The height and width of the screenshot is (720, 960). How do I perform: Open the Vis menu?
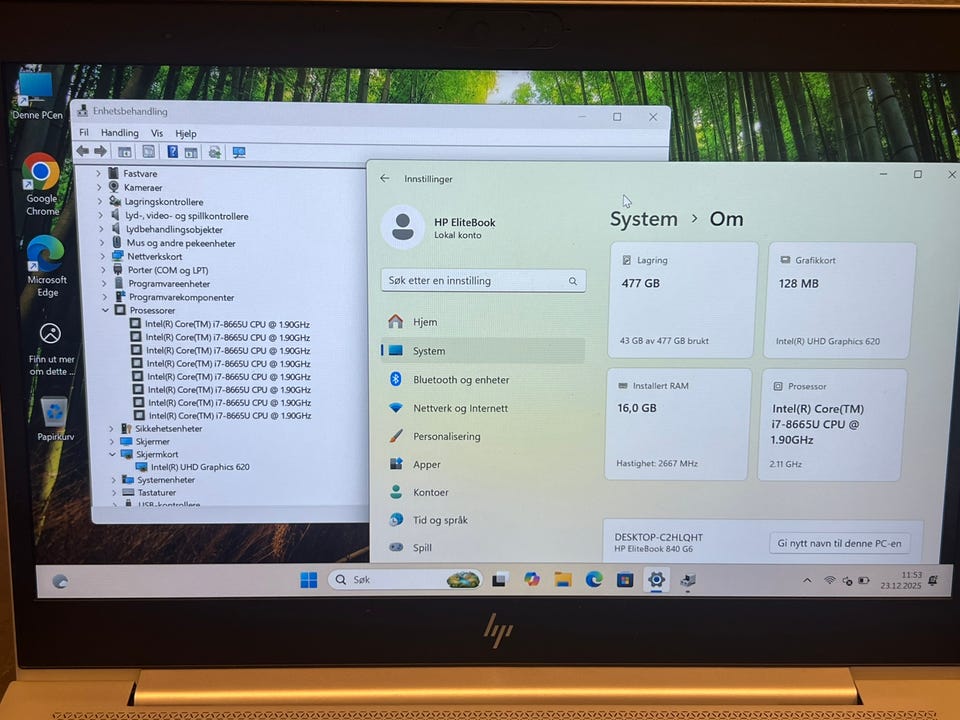point(157,133)
